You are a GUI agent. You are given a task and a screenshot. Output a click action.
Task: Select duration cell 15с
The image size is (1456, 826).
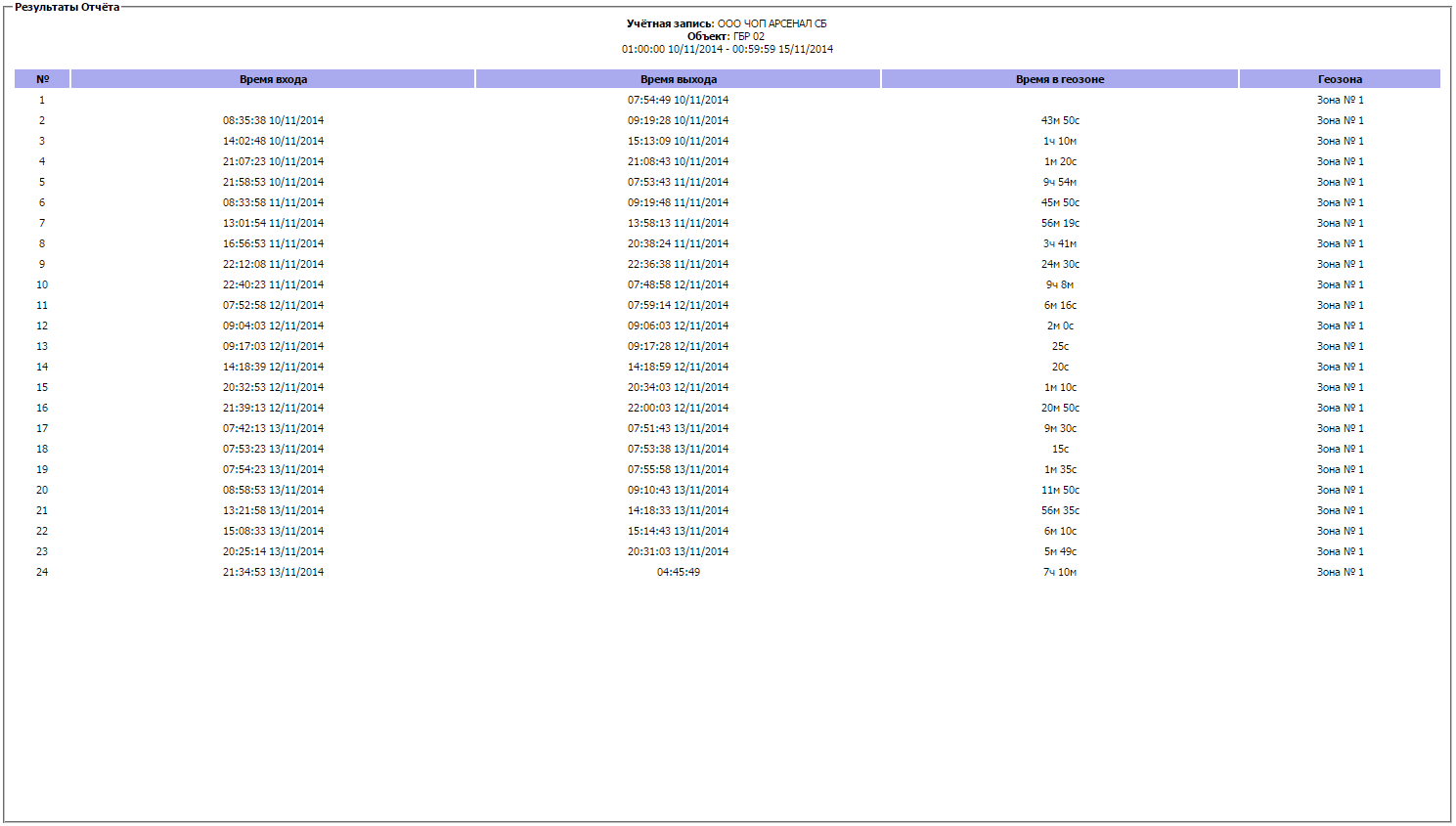point(1060,449)
